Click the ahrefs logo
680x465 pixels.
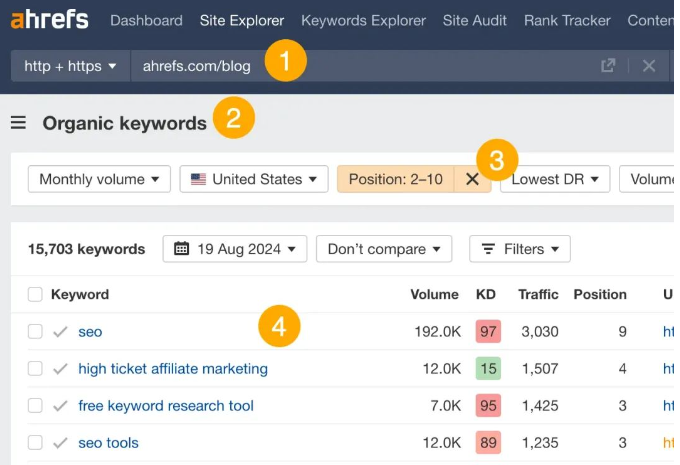click(x=49, y=20)
